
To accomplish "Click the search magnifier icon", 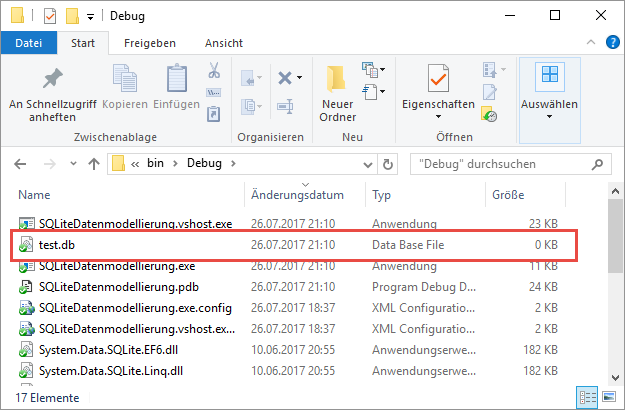I will [597, 164].
